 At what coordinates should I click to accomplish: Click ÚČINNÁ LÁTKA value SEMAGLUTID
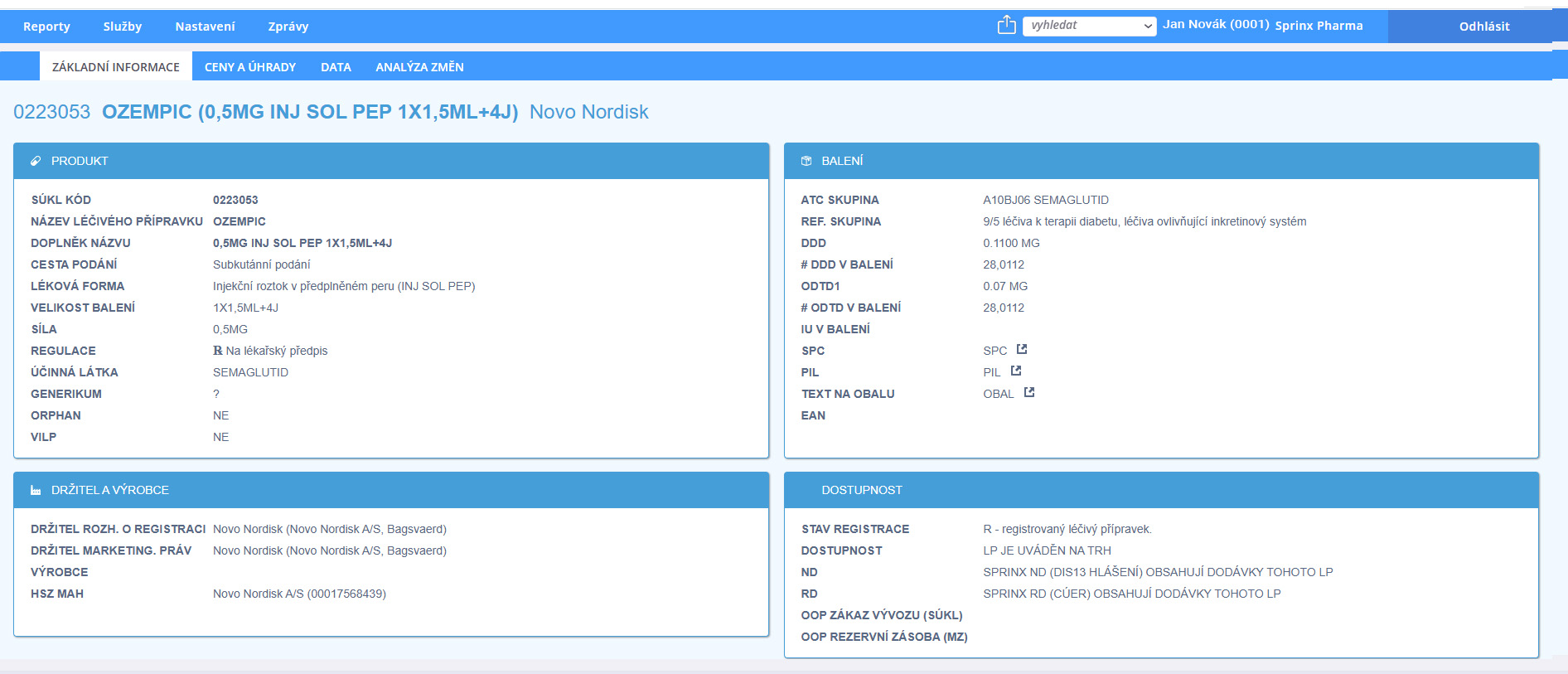[250, 372]
